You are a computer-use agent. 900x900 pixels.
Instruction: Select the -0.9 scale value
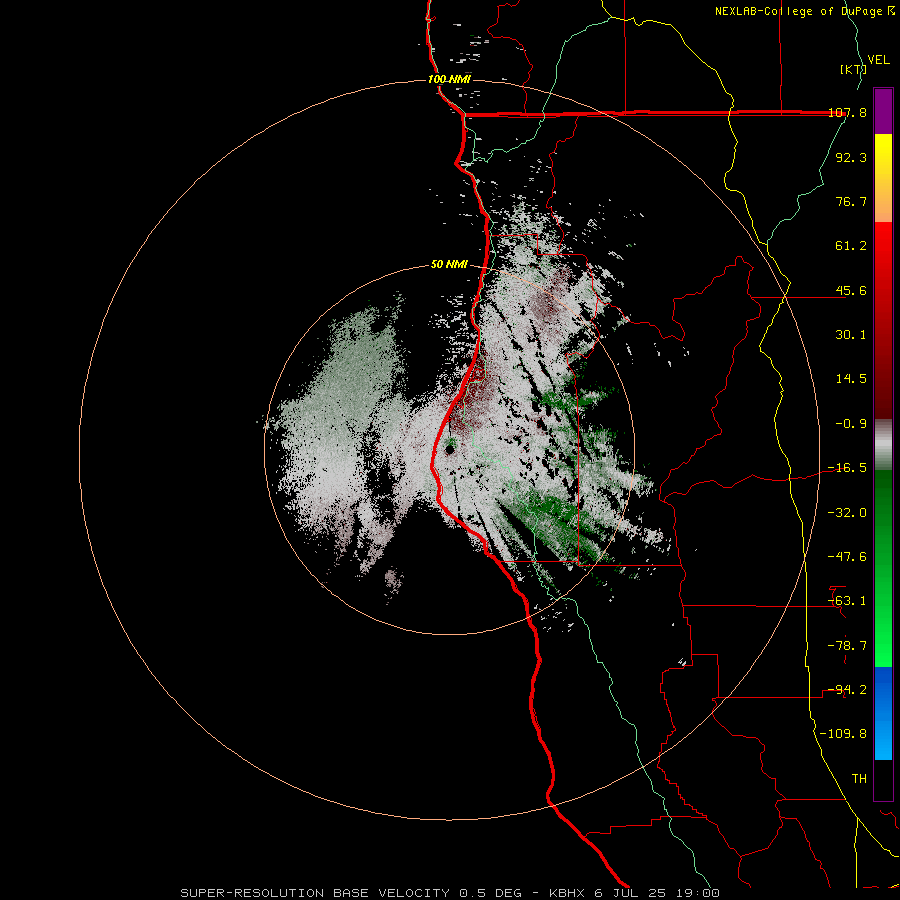click(x=851, y=424)
